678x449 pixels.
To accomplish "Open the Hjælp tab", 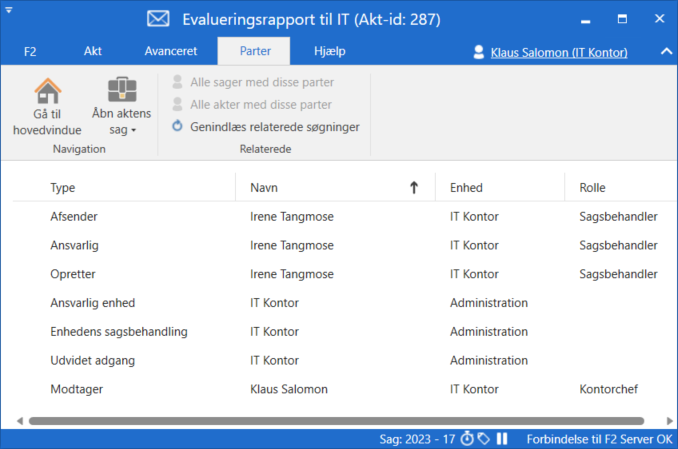I will (x=330, y=51).
